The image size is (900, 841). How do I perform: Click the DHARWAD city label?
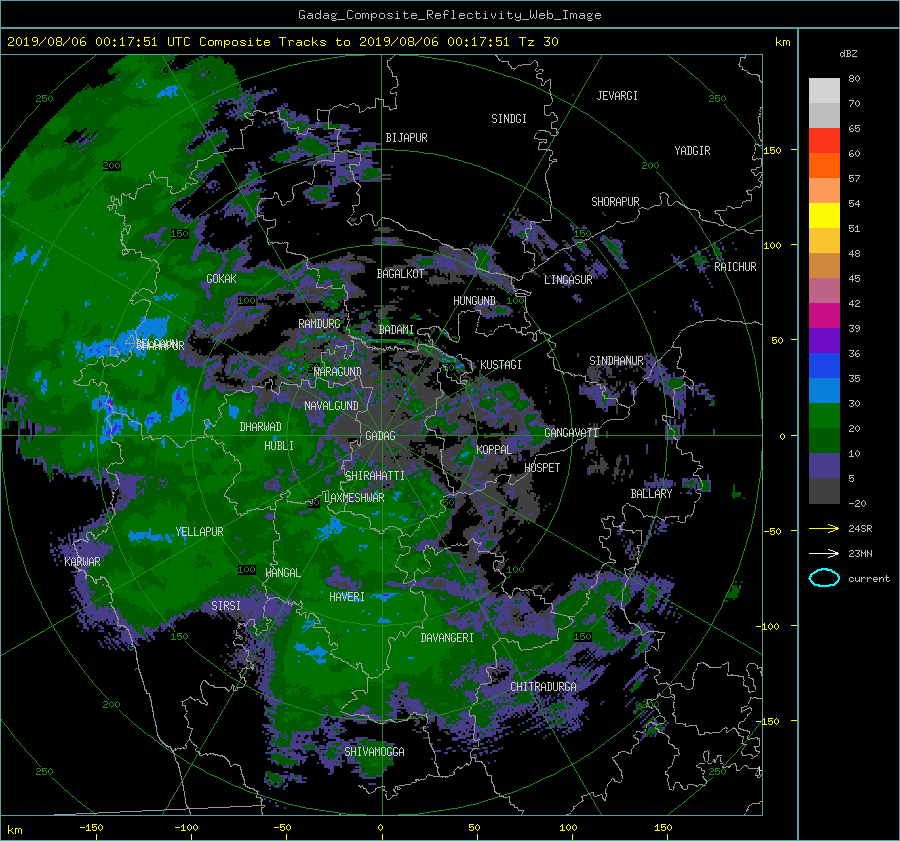(261, 427)
